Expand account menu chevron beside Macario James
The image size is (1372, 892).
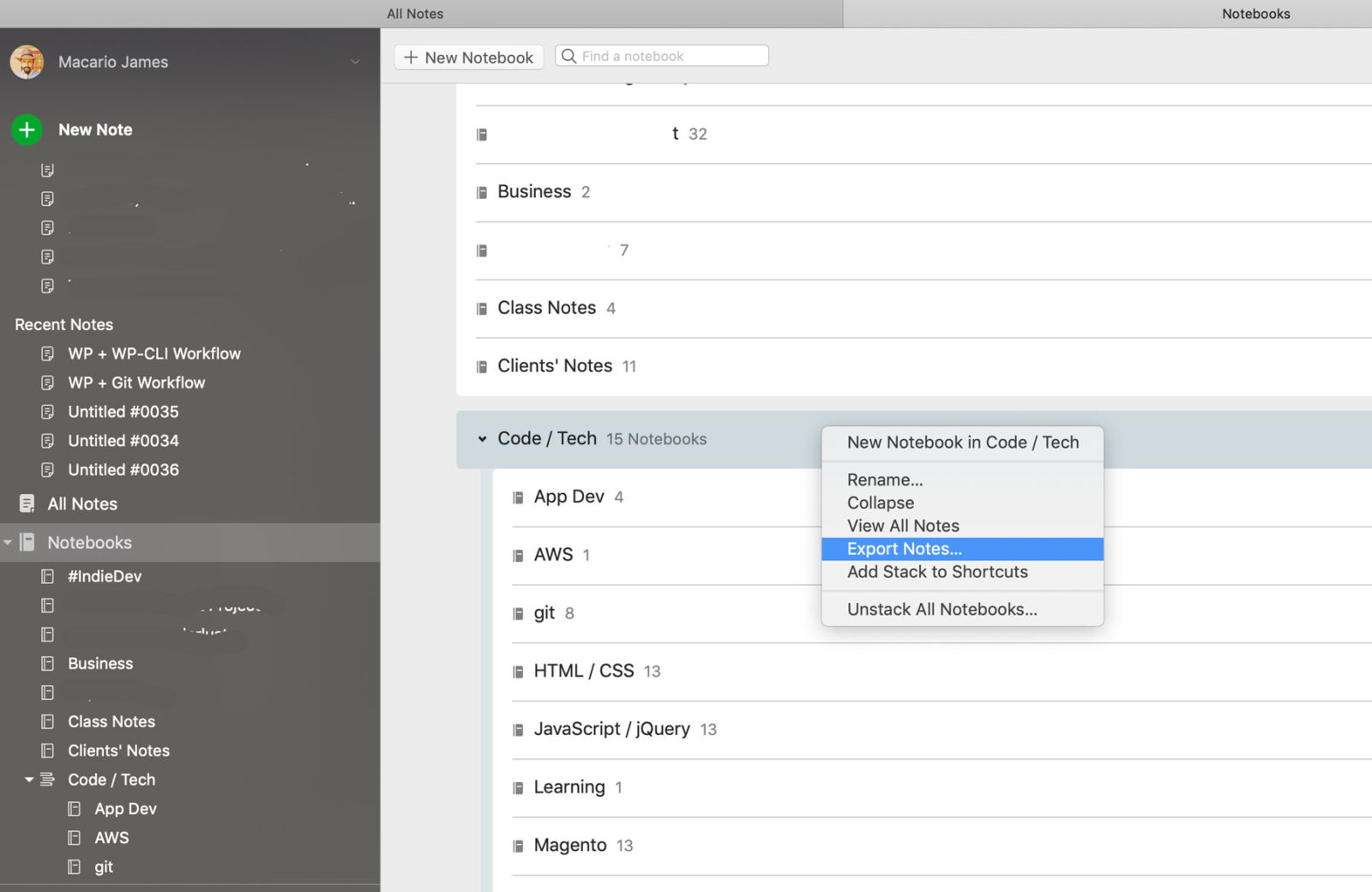coord(355,62)
